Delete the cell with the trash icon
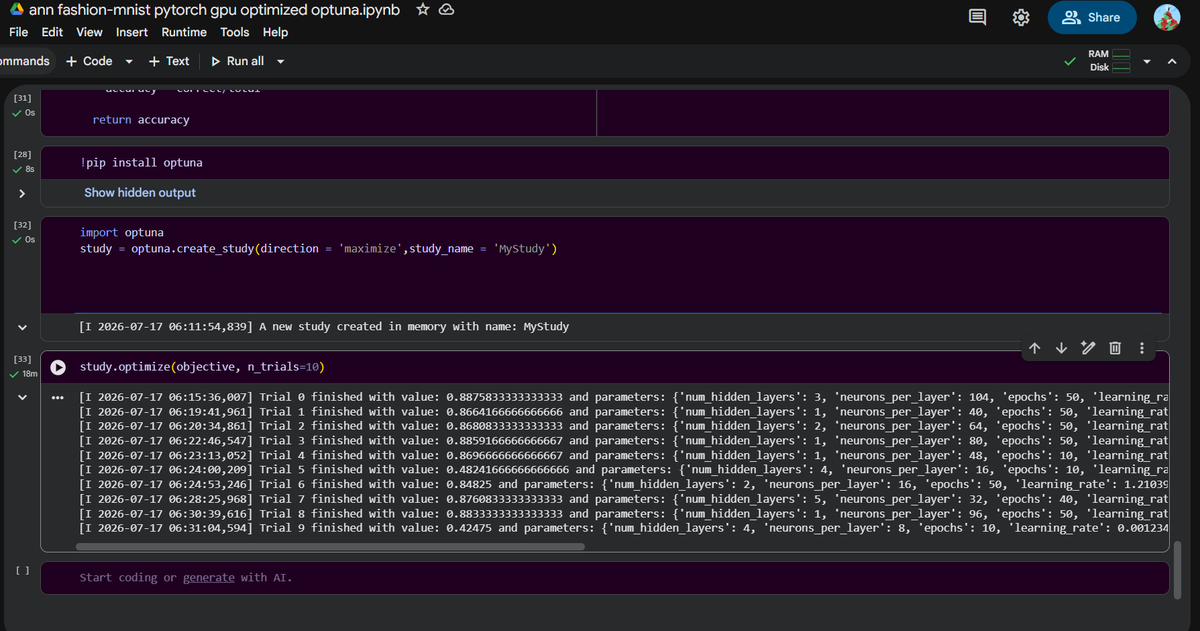The width and height of the screenshot is (1200, 631). click(1115, 348)
